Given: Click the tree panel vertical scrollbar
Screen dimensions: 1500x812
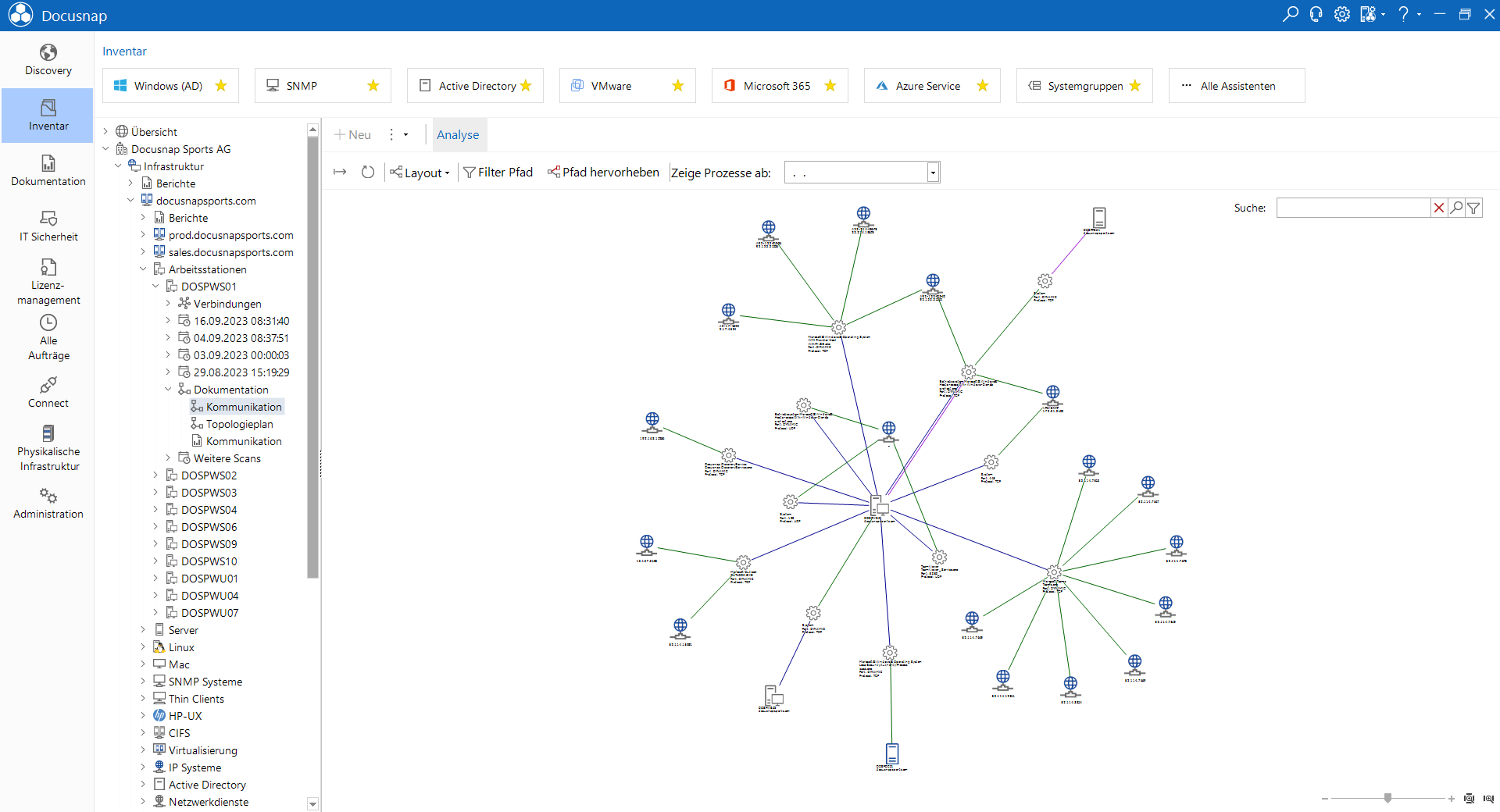Looking at the screenshot, I should coord(312,358).
